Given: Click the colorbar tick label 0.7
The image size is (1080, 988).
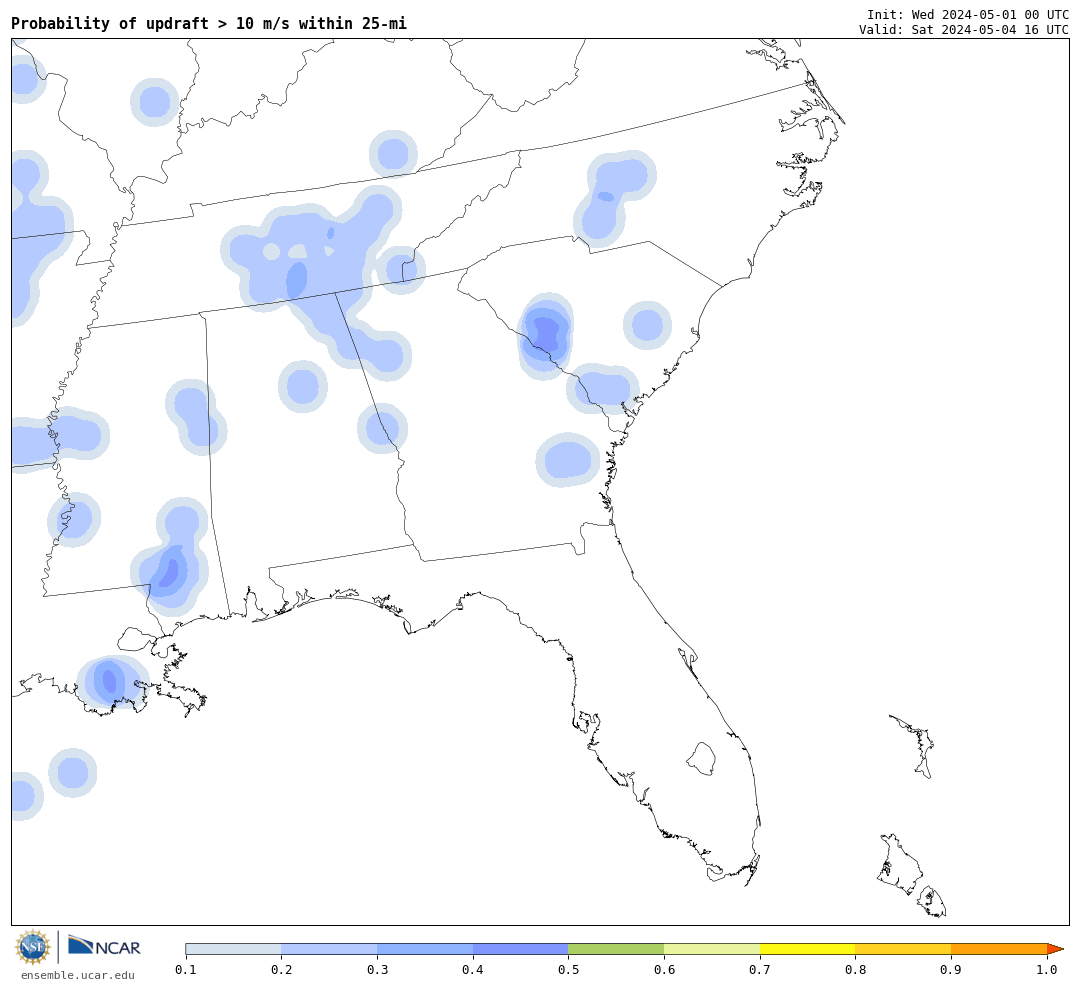Looking at the screenshot, I should coord(760,970).
